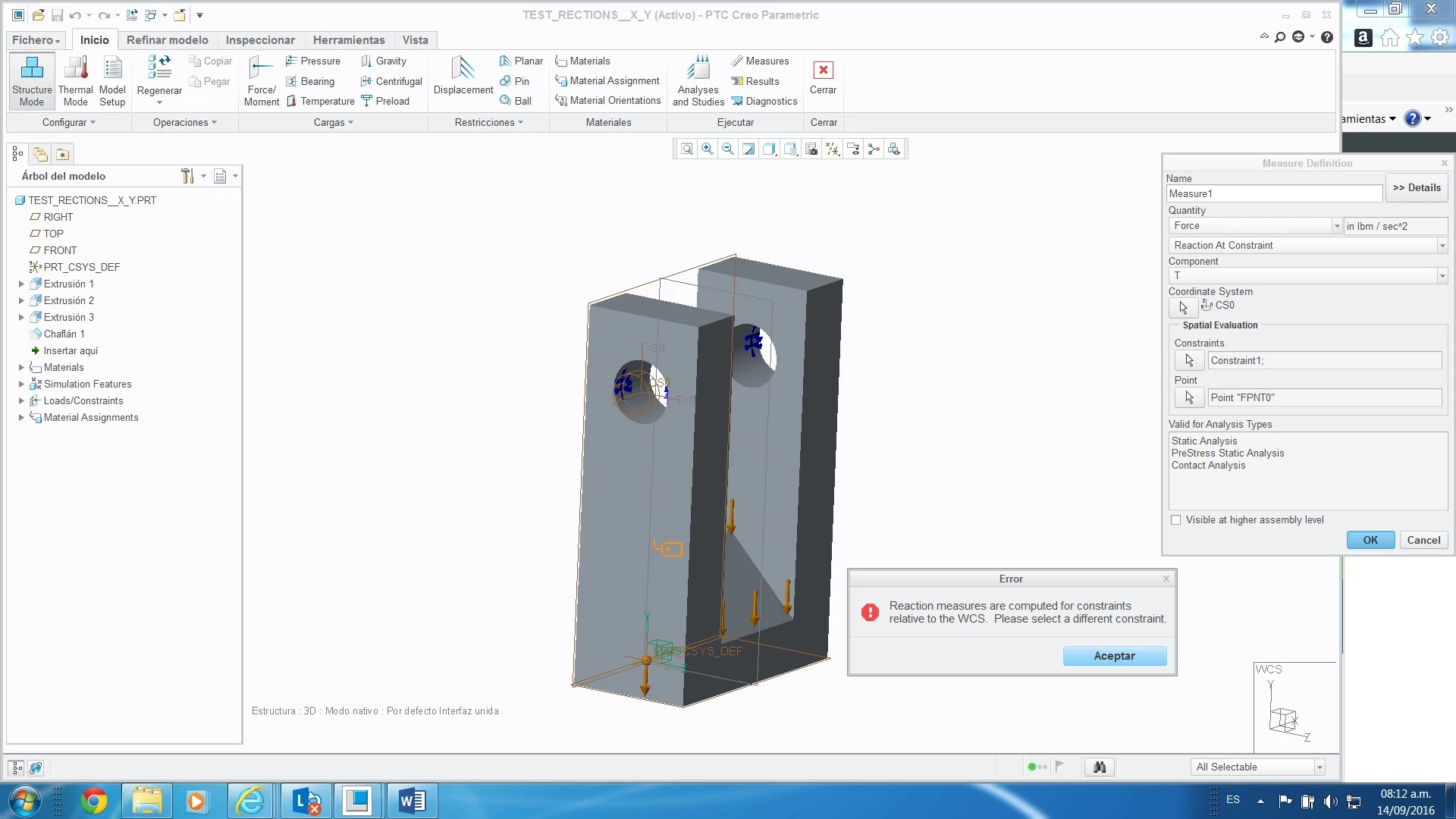Open Analyses and Studies
The height and width of the screenshot is (819, 1456).
pyautogui.click(x=698, y=70)
